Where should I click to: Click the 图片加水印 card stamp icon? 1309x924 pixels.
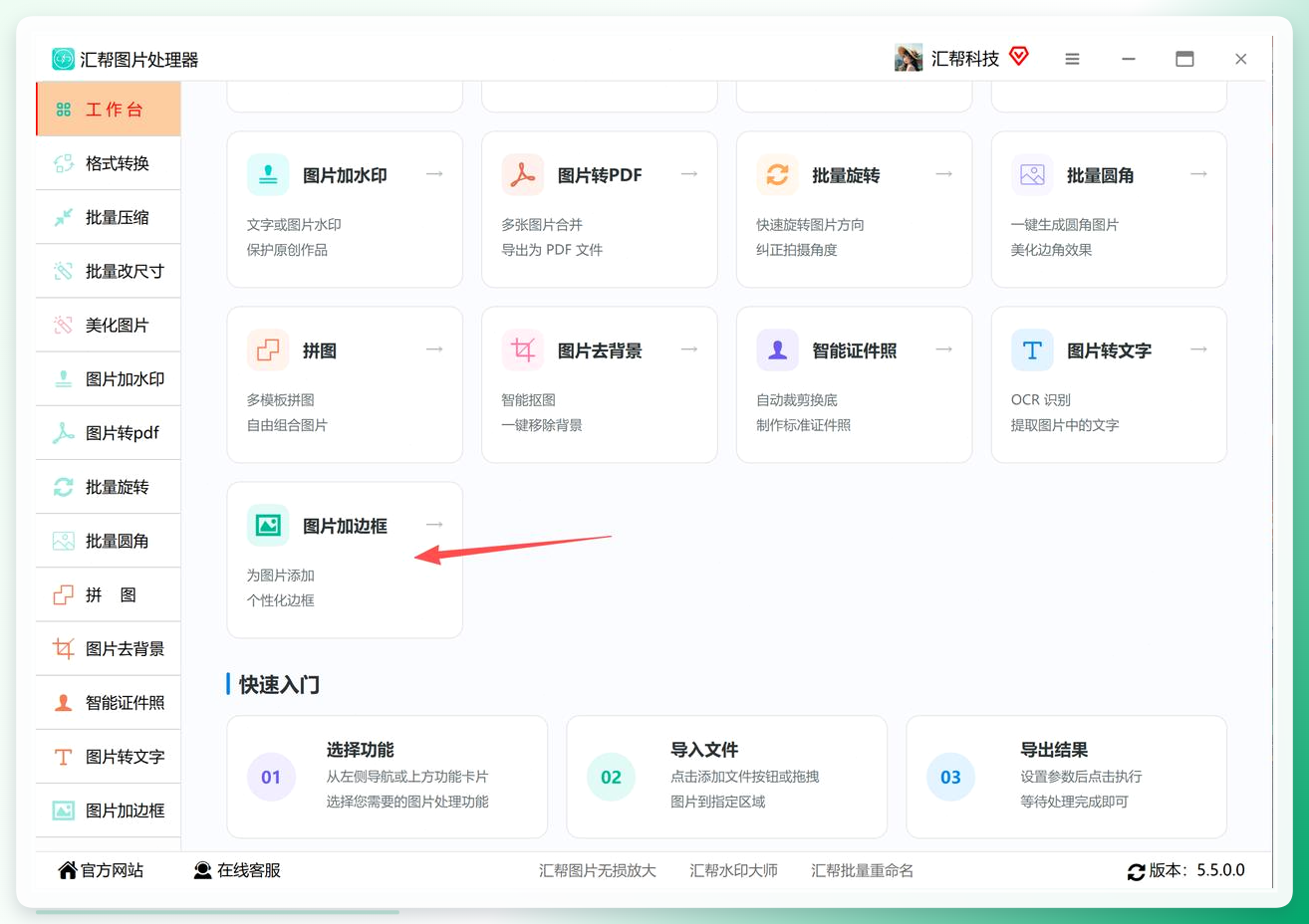pos(268,175)
